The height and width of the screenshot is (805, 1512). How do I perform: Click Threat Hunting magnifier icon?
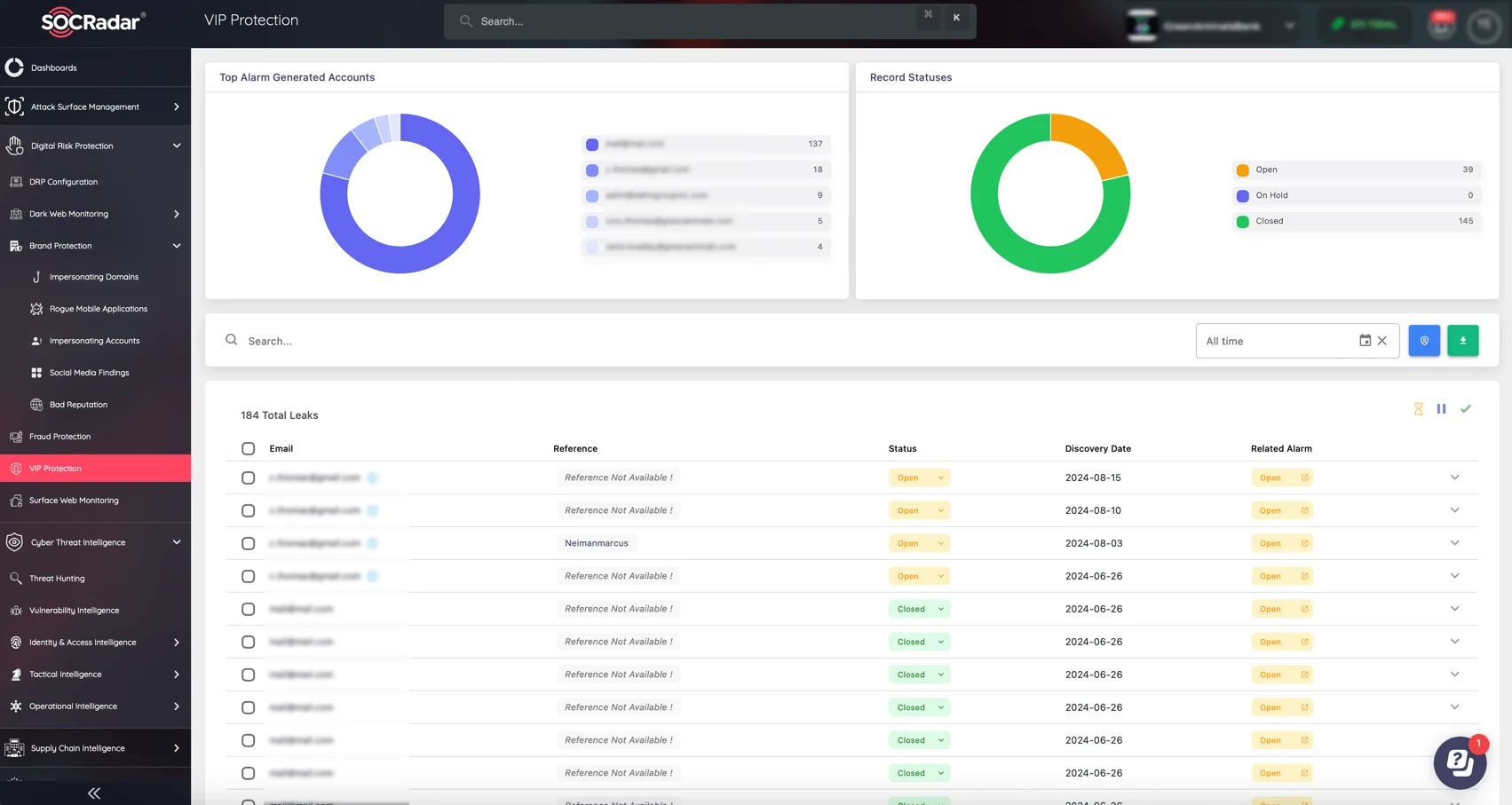pos(16,579)
